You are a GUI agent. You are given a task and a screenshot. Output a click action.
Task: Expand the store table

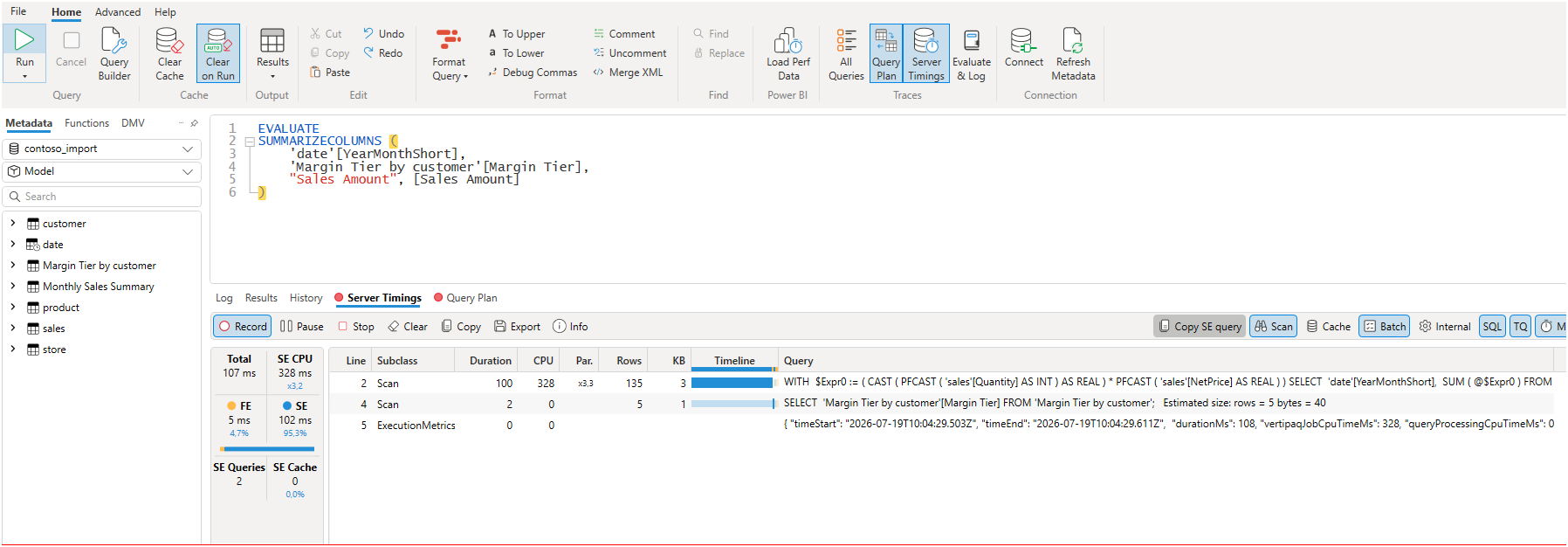[13, 350]
